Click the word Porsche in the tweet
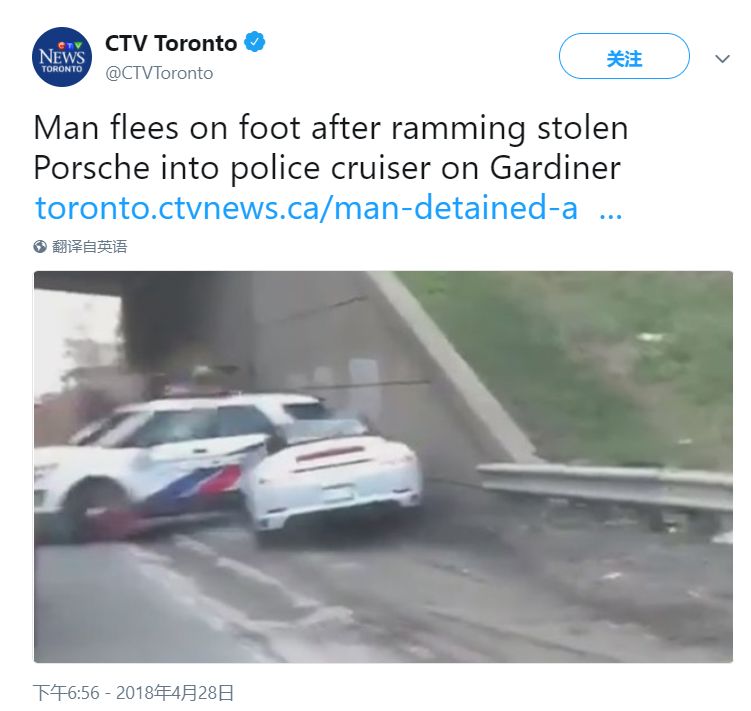This screenshot has width=751, height=711. coord(91,168)
